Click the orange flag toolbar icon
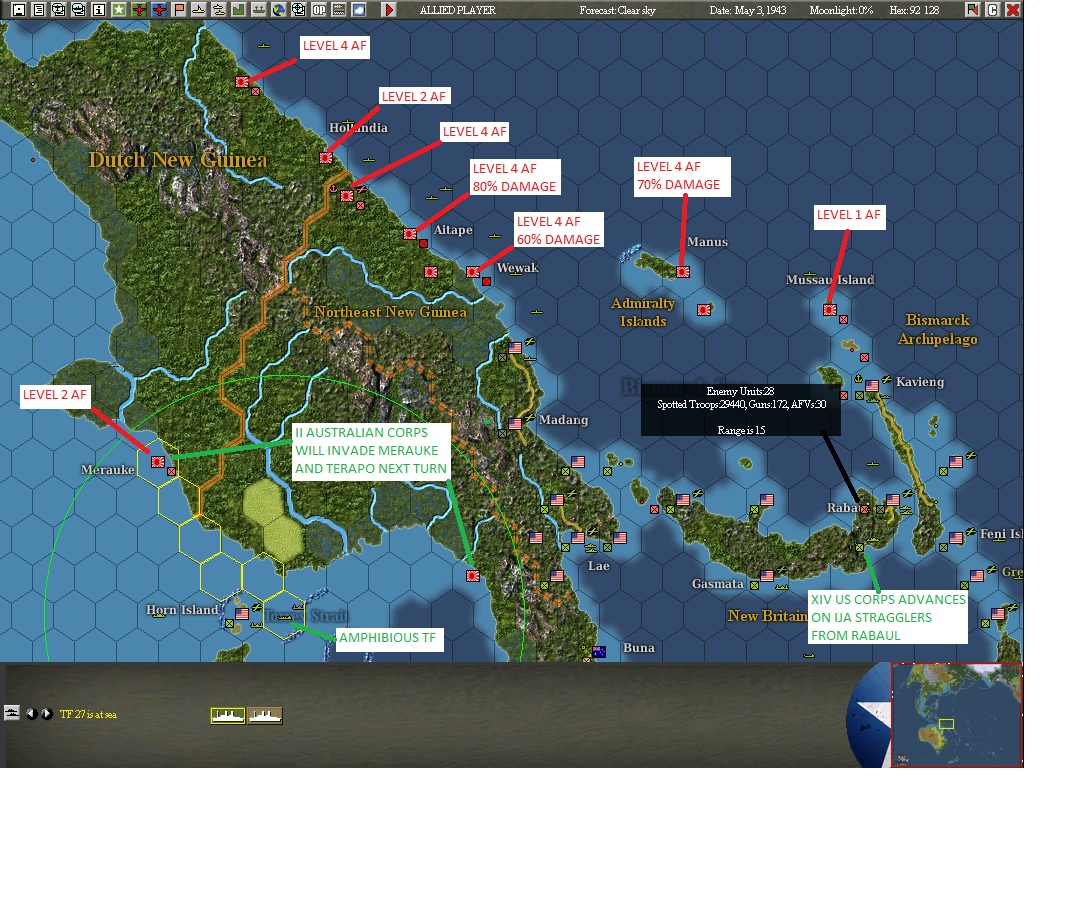The height and width of the screenshot is (898, 1083). click(x=179, y=10)
